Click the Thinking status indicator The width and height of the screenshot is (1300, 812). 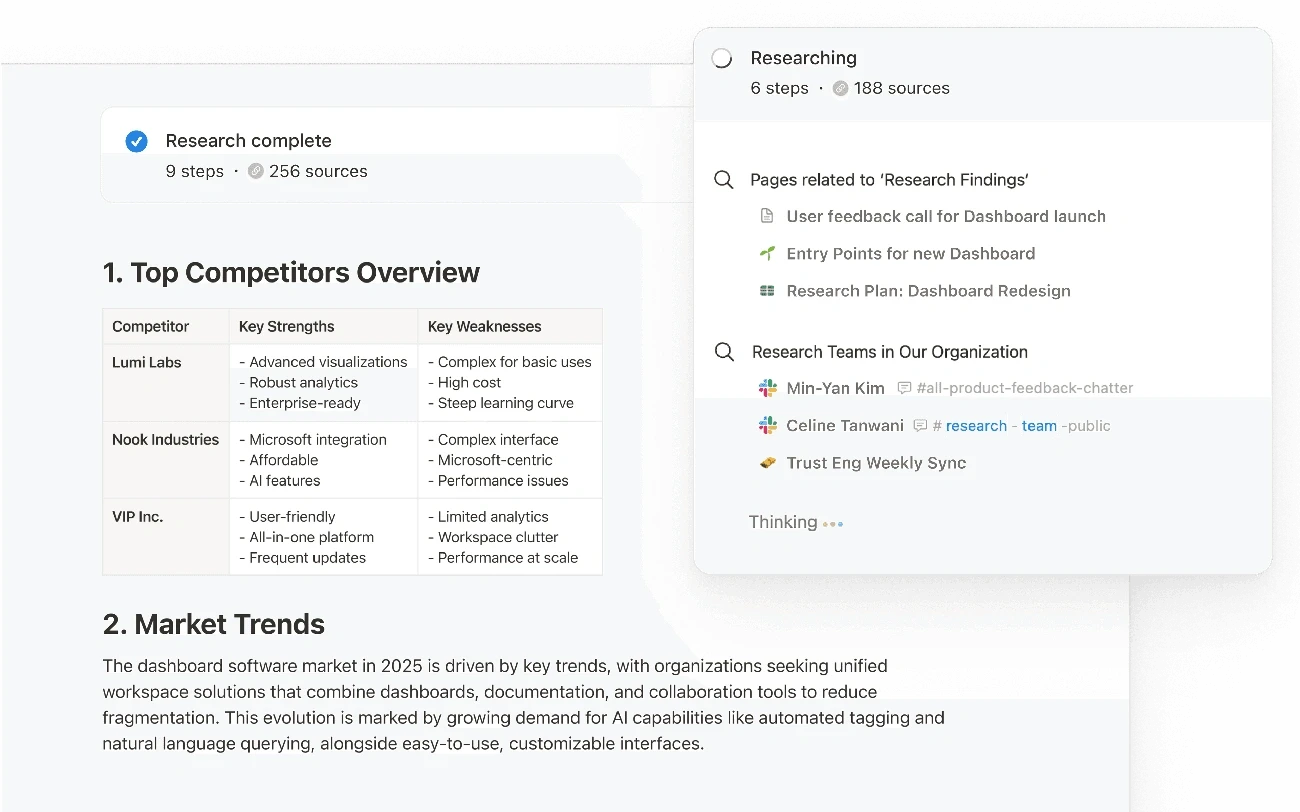796,522
